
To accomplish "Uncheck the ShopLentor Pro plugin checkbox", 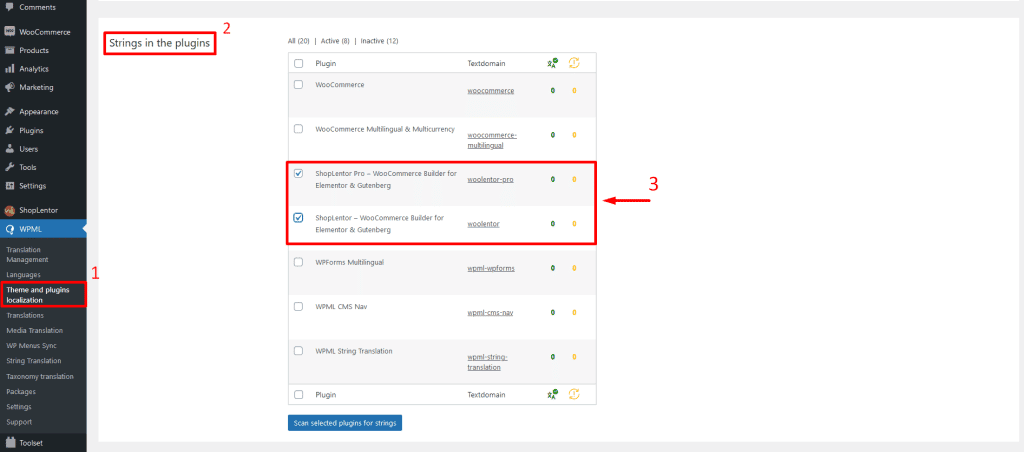I will tap(298, 173).
